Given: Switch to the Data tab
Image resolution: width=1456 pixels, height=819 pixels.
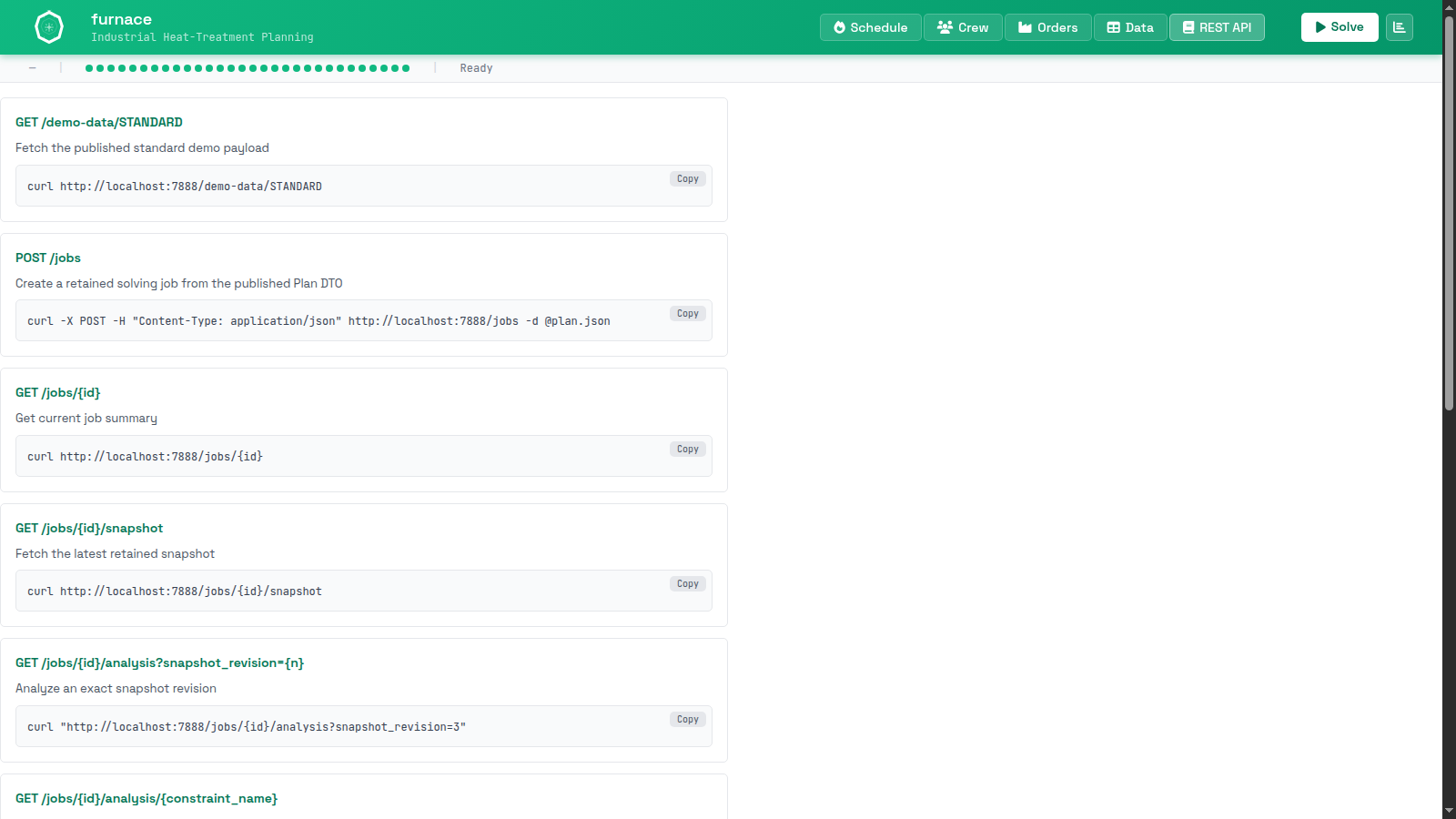Looking at the screenshot, I should (1130, 27).
